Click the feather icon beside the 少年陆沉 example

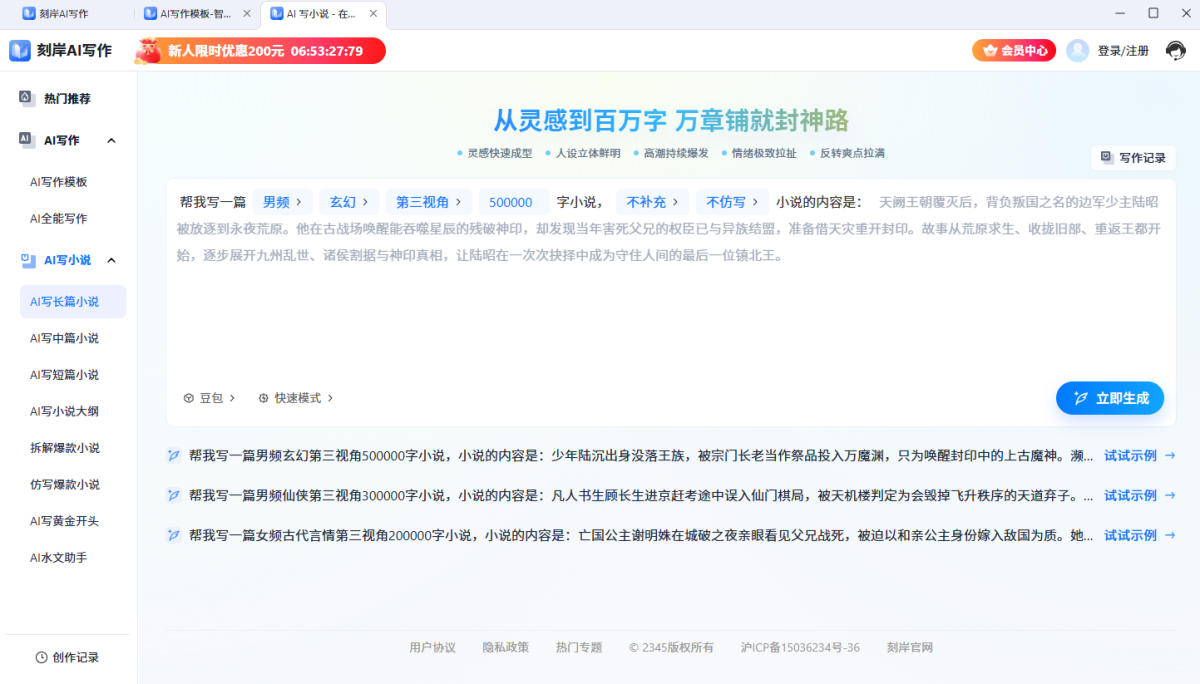[x=174, y=455]
